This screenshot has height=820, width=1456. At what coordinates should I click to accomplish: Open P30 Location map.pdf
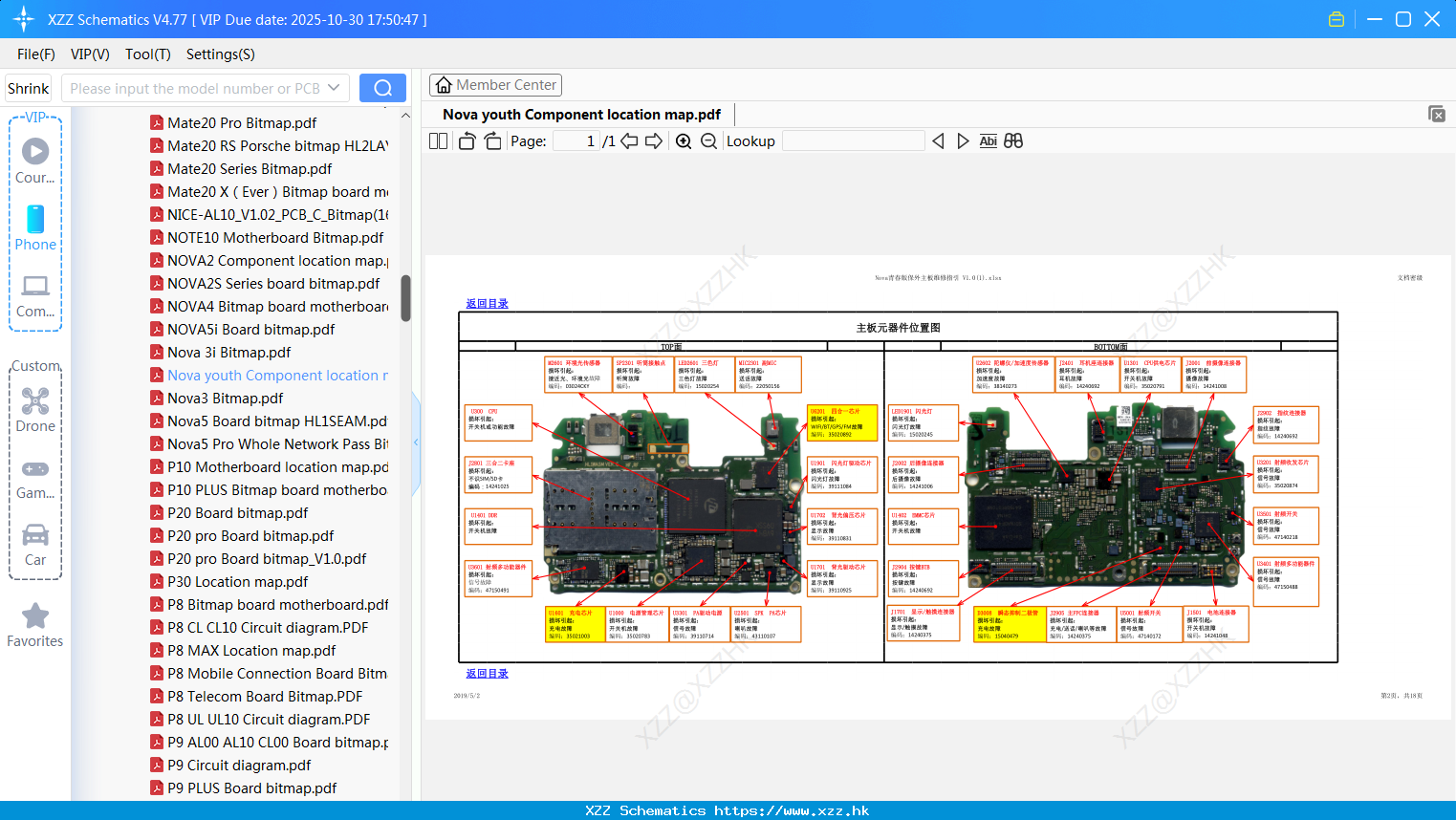(237, 582)
